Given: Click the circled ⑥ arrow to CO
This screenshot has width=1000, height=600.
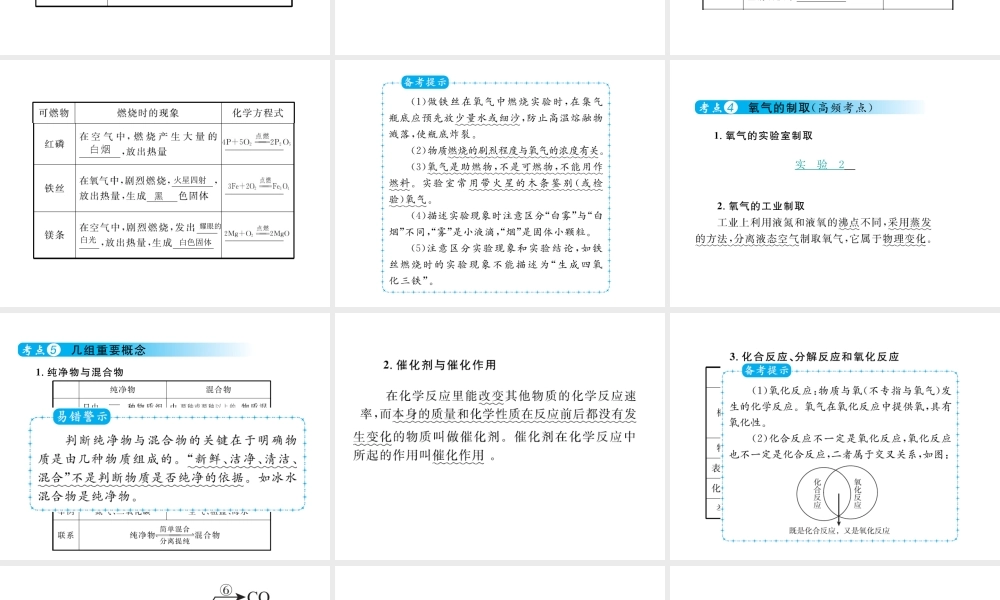Looking at the screenshot, I should click(241, 593).
